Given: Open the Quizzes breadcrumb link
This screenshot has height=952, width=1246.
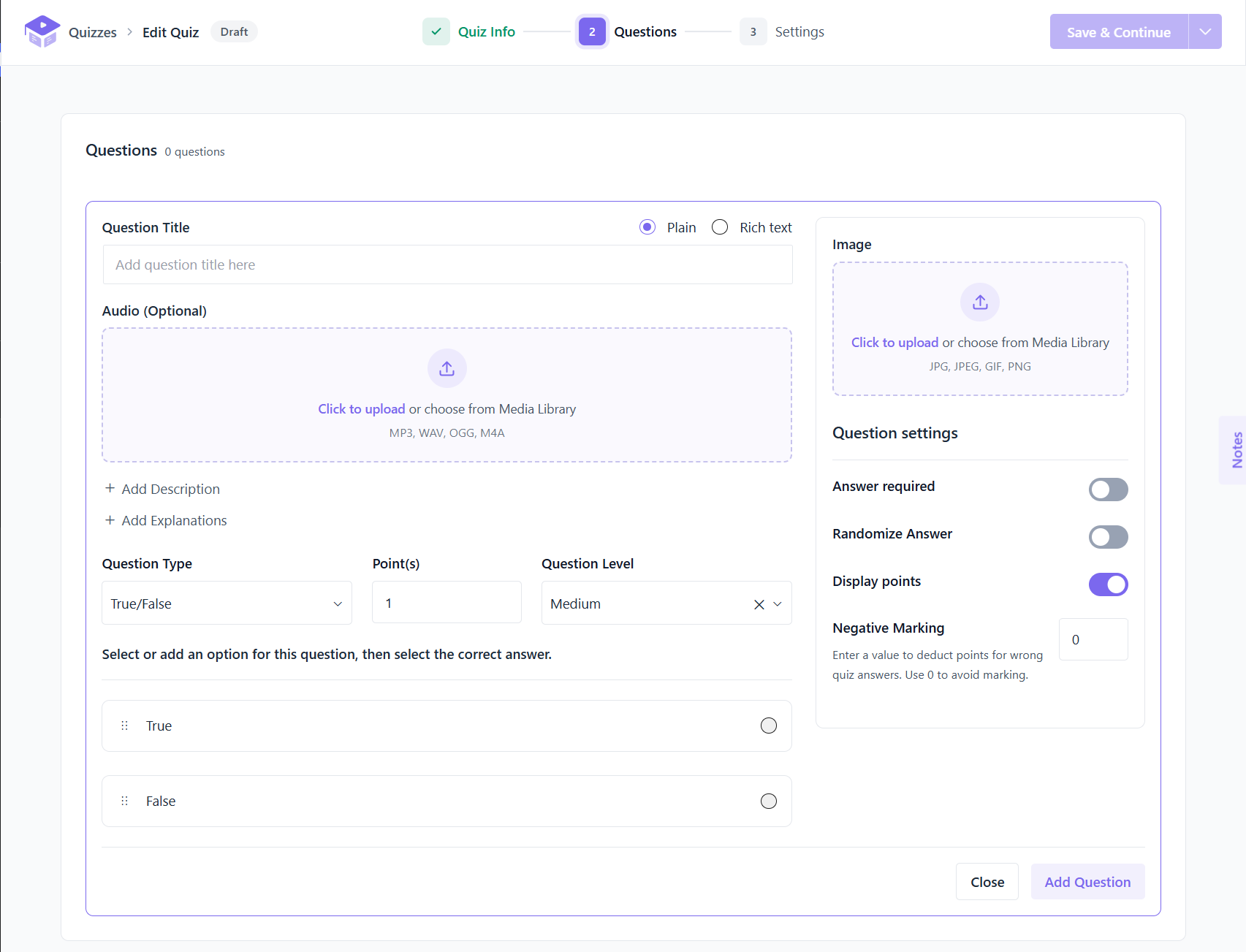Looking at the screenshot, I should 93,32.
